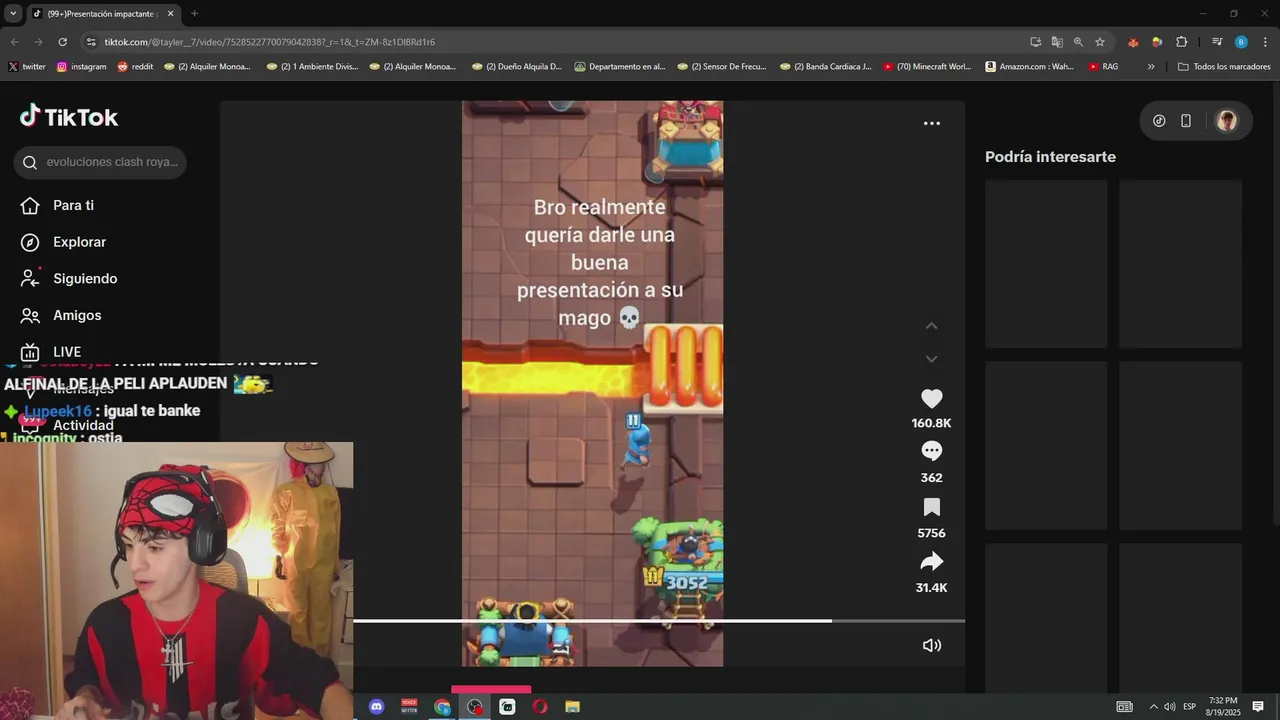Image resolution: width=1280 pixels, height=720 pixels.
Task: Translate this page icon
Action: click(x=1057, y=42)
